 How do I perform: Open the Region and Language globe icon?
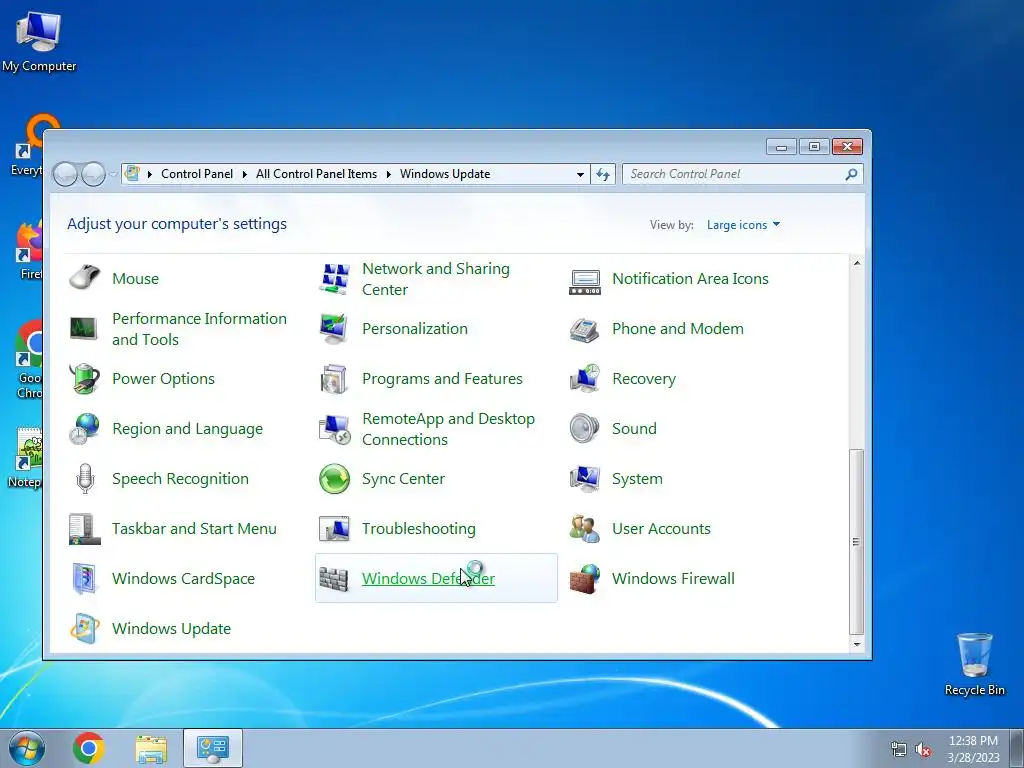coord(84,428)
